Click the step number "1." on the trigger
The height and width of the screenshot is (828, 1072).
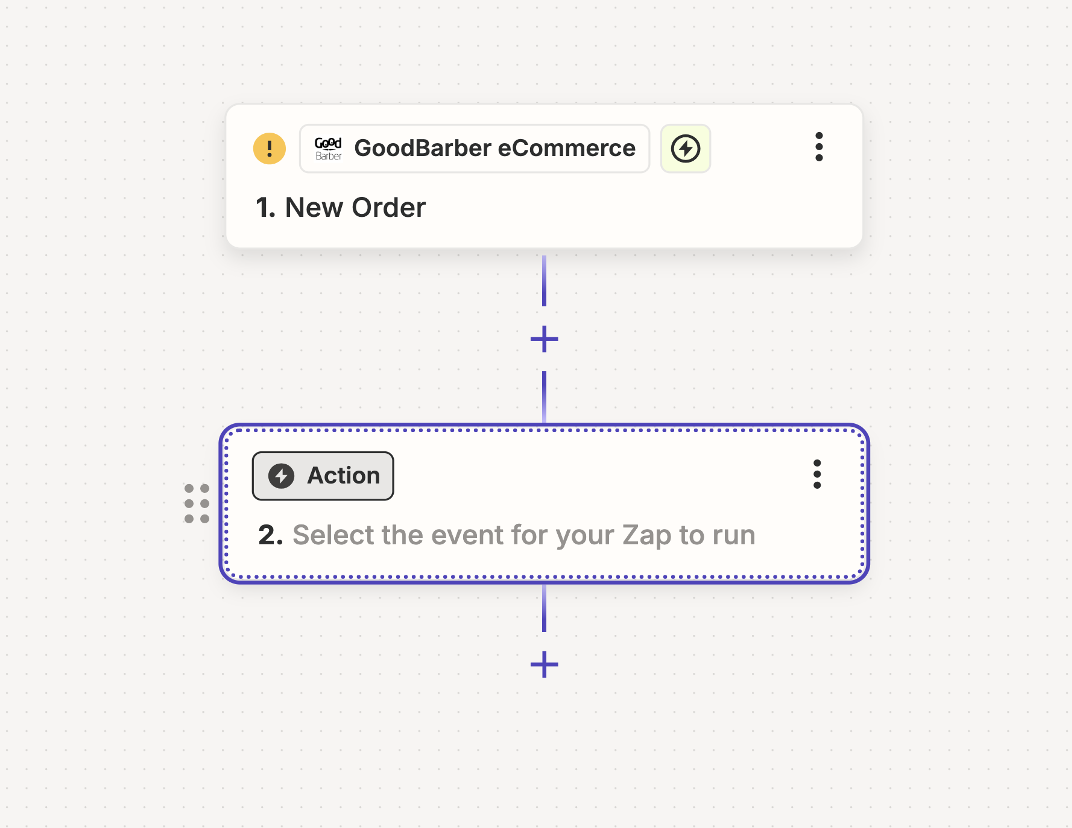[266, 208]
